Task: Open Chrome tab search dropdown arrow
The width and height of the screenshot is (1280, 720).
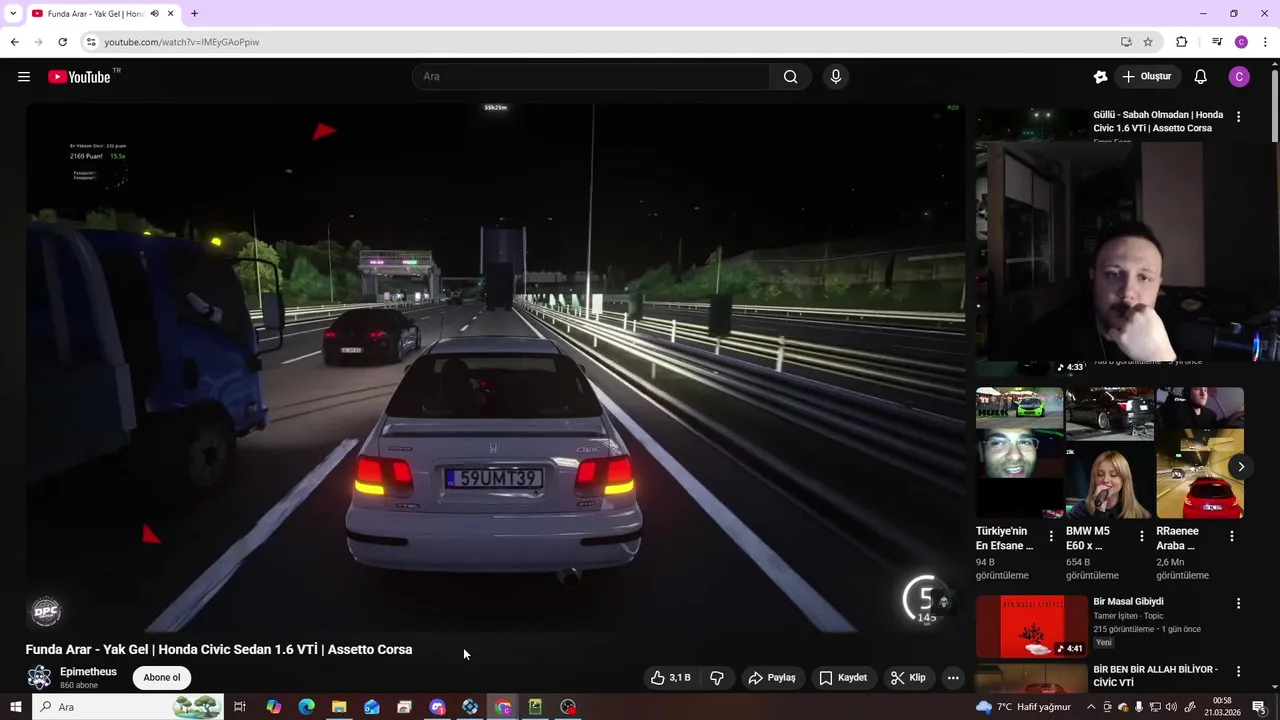Action: pyautogui.click(x=13, y=14)
